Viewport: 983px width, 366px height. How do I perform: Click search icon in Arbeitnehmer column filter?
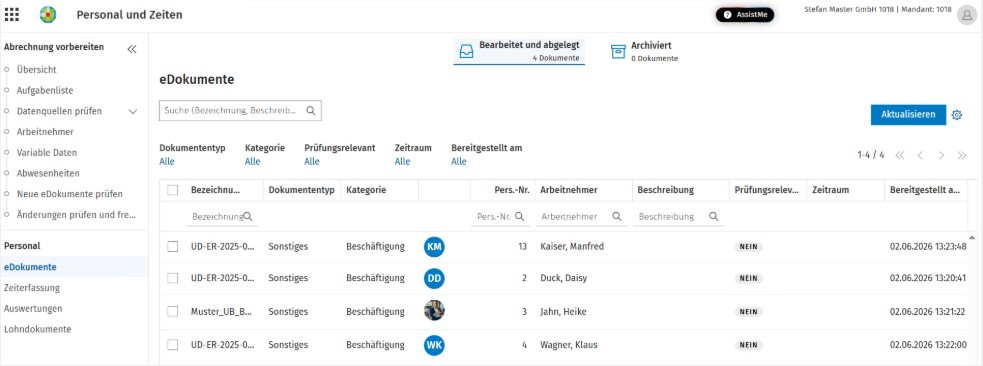tap(617, 216)
